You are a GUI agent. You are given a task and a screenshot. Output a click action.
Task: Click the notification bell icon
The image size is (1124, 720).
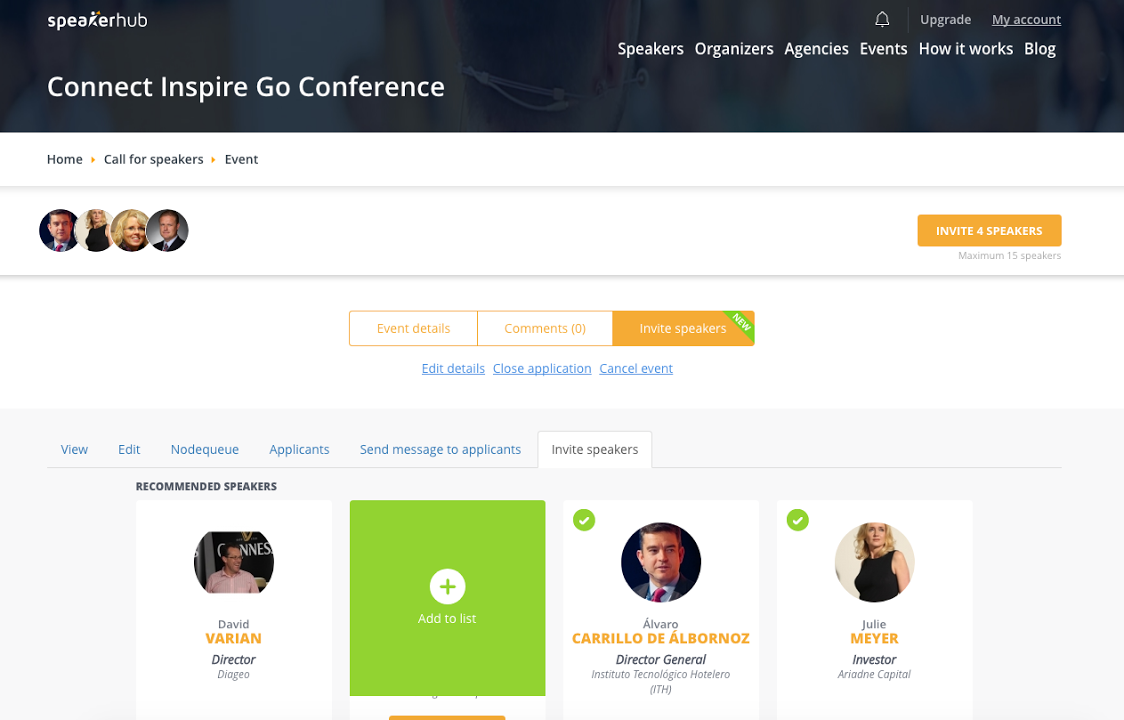click(882, 20)
